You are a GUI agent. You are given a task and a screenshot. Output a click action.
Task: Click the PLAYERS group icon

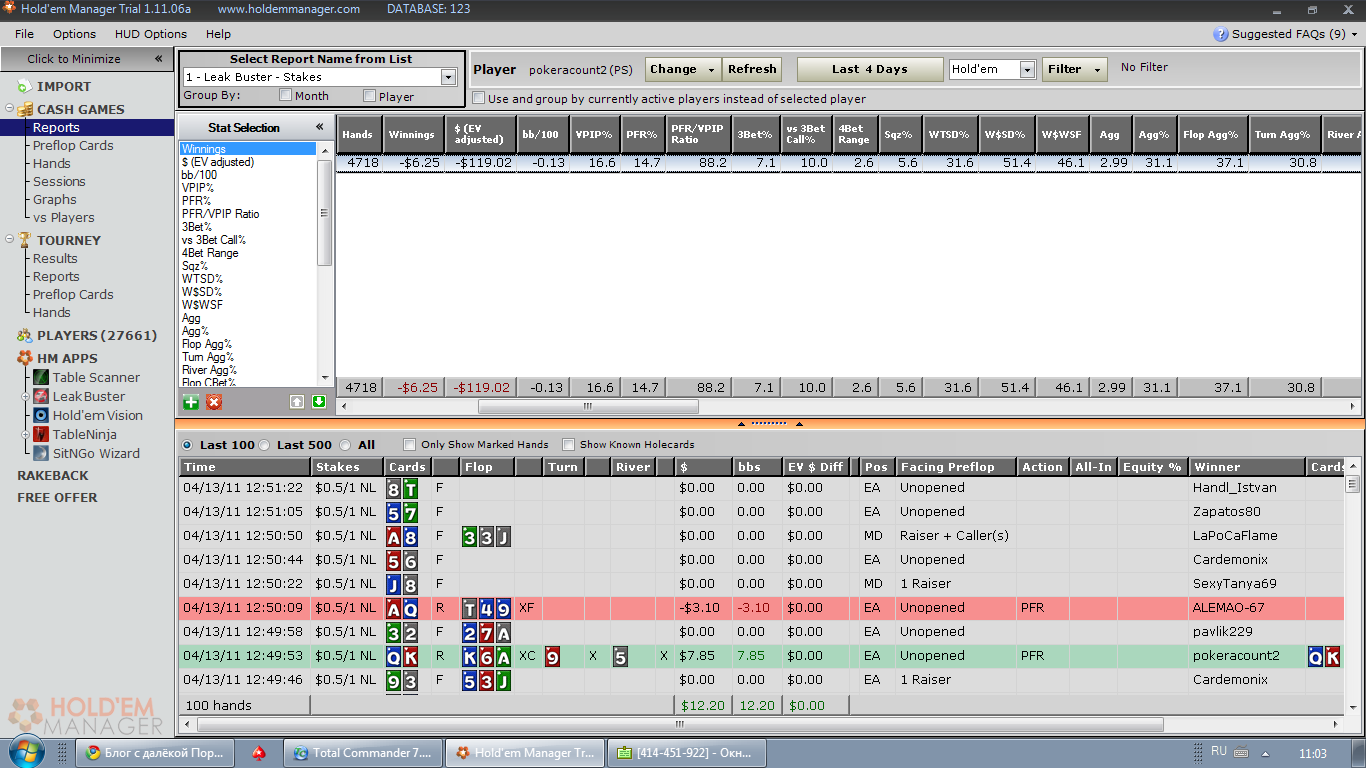(25, 336)
